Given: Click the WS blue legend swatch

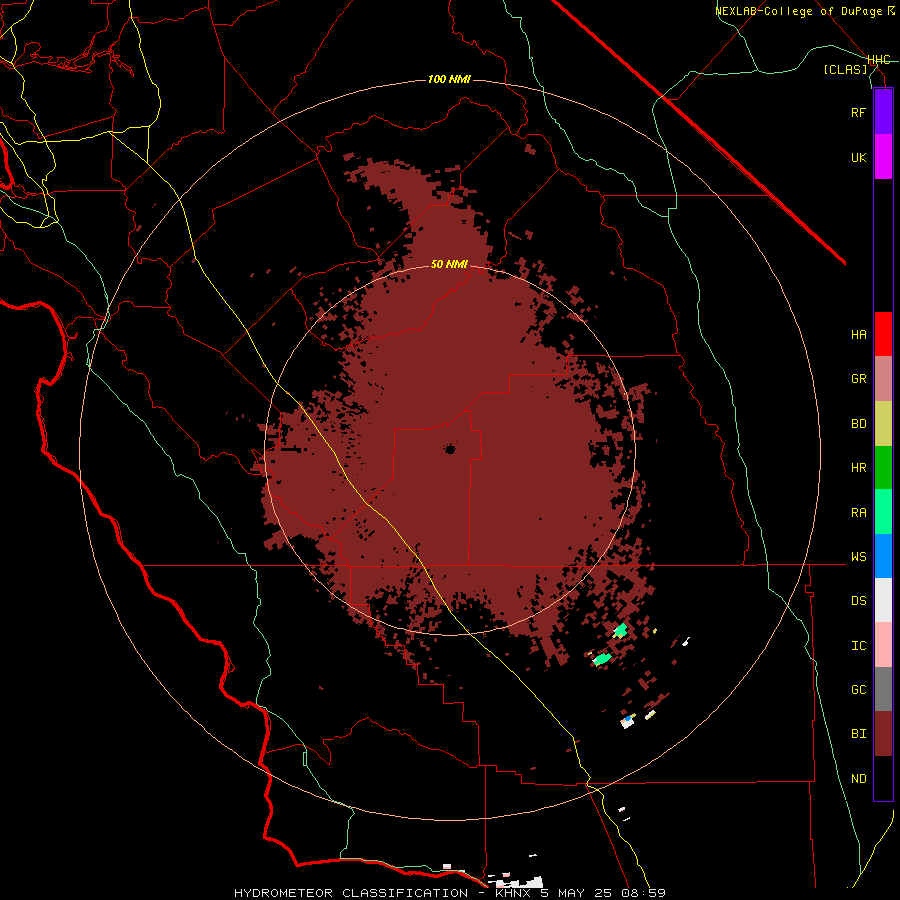Looking at the screenshot, I should pos(883,556).
